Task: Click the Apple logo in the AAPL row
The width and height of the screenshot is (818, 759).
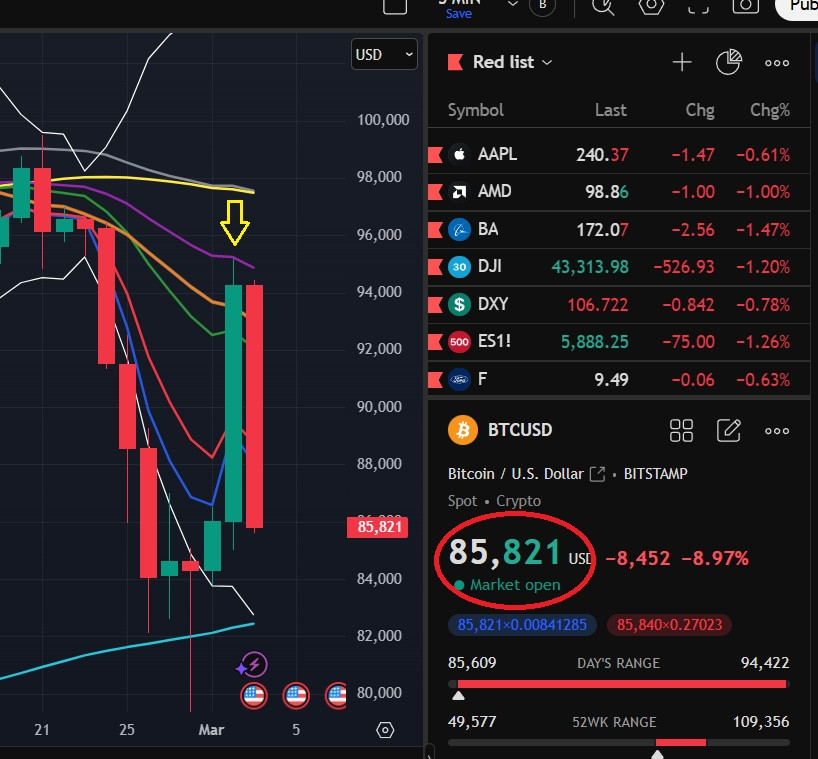Action: 459,154
